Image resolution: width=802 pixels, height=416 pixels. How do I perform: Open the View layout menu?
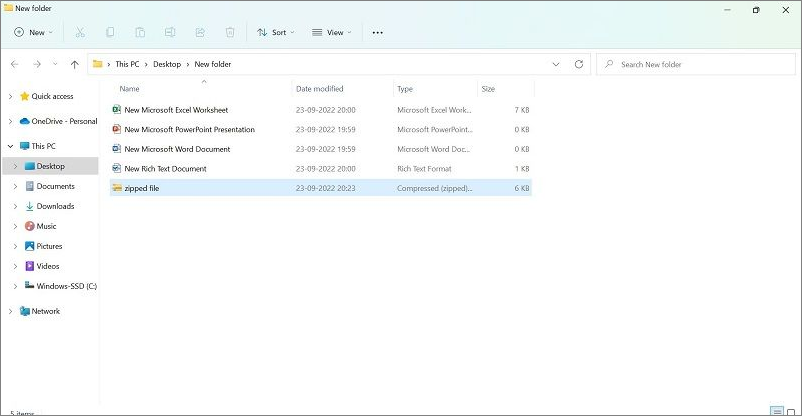tap(331, 32)
